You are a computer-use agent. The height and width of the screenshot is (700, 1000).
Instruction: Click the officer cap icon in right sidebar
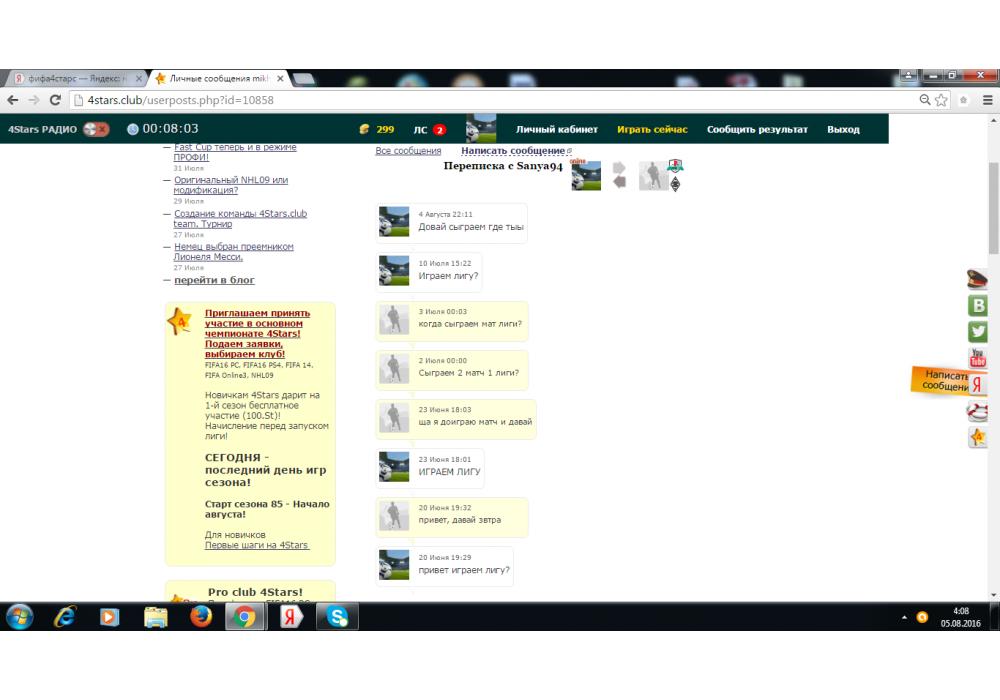[977, 280]
